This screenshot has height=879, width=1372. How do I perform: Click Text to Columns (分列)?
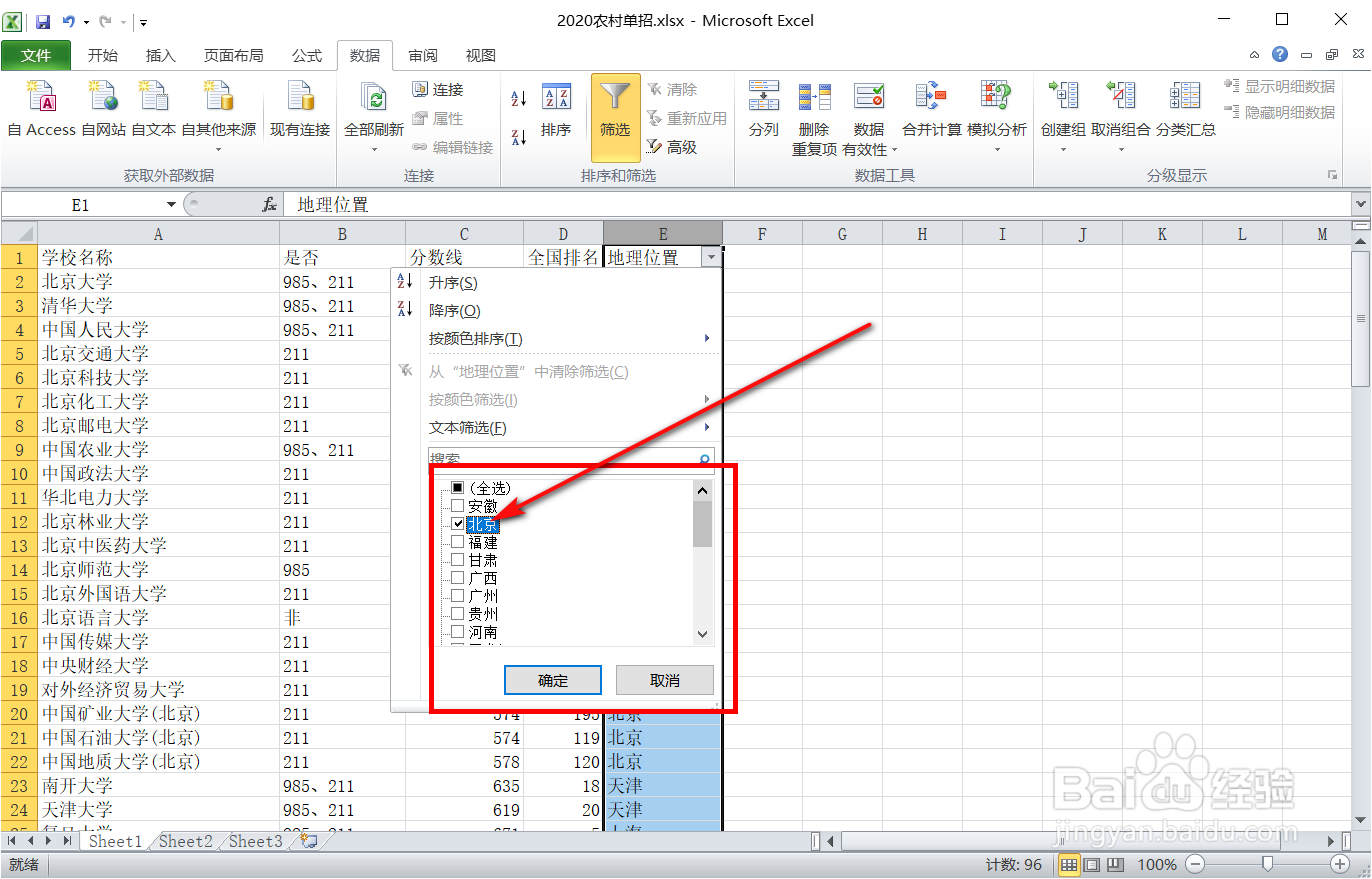(x=764, y=109)
